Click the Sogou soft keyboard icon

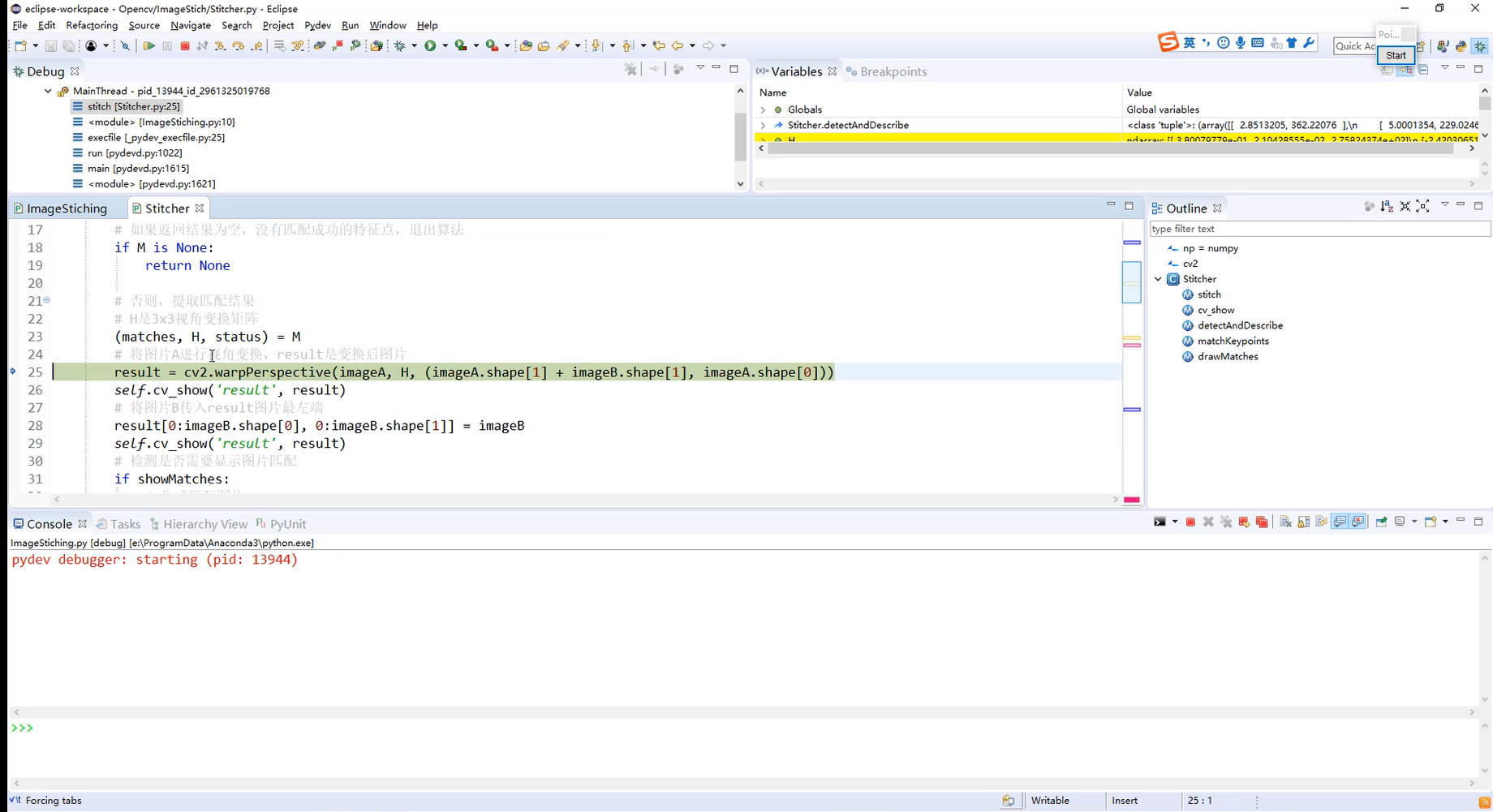tap(1258, 43)
